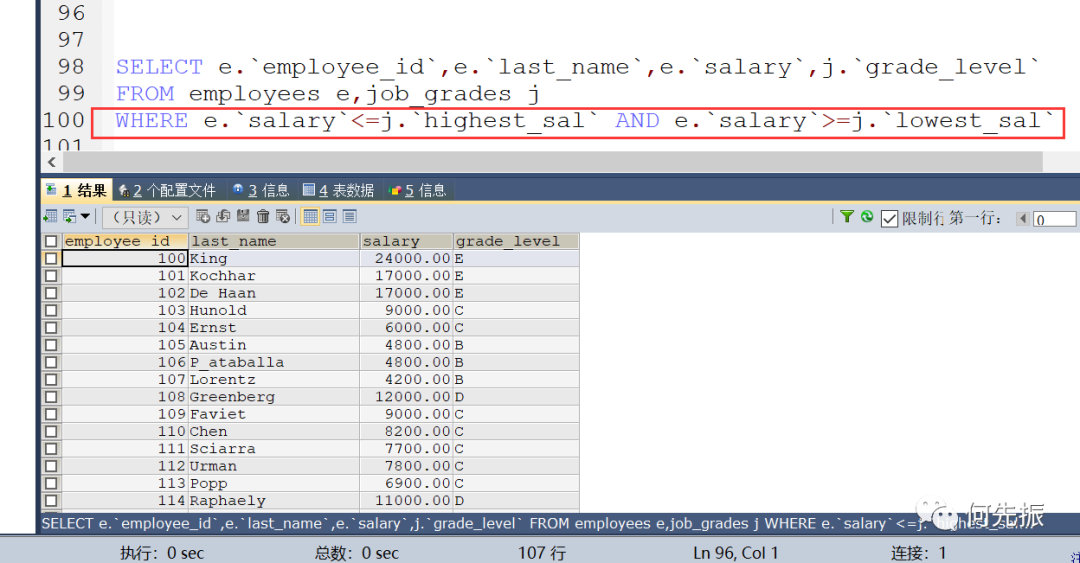Image resolution: width=1080 pixels, height=563 pixels.
Task: Click the green refresh icon
Action: pyautogui.click(x=867, y=217)
